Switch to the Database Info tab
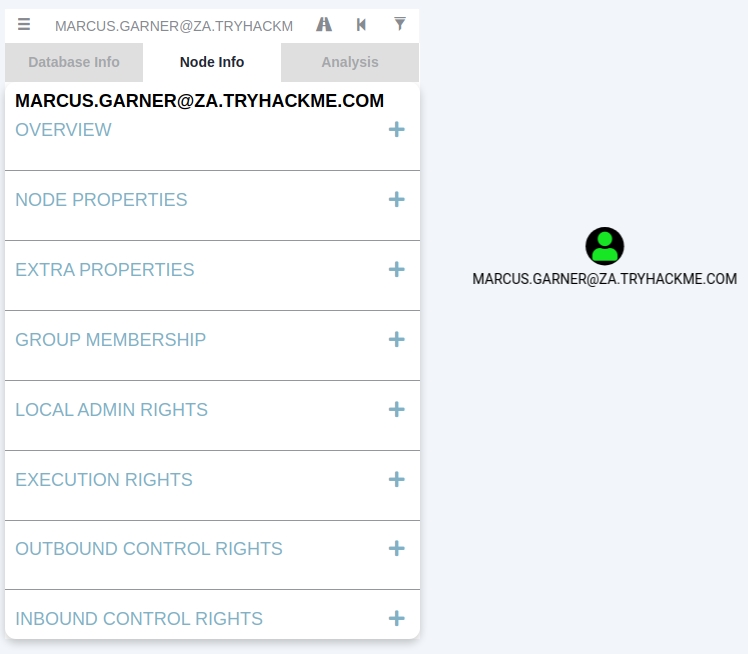748x654 pixels. tap(74, 62)
